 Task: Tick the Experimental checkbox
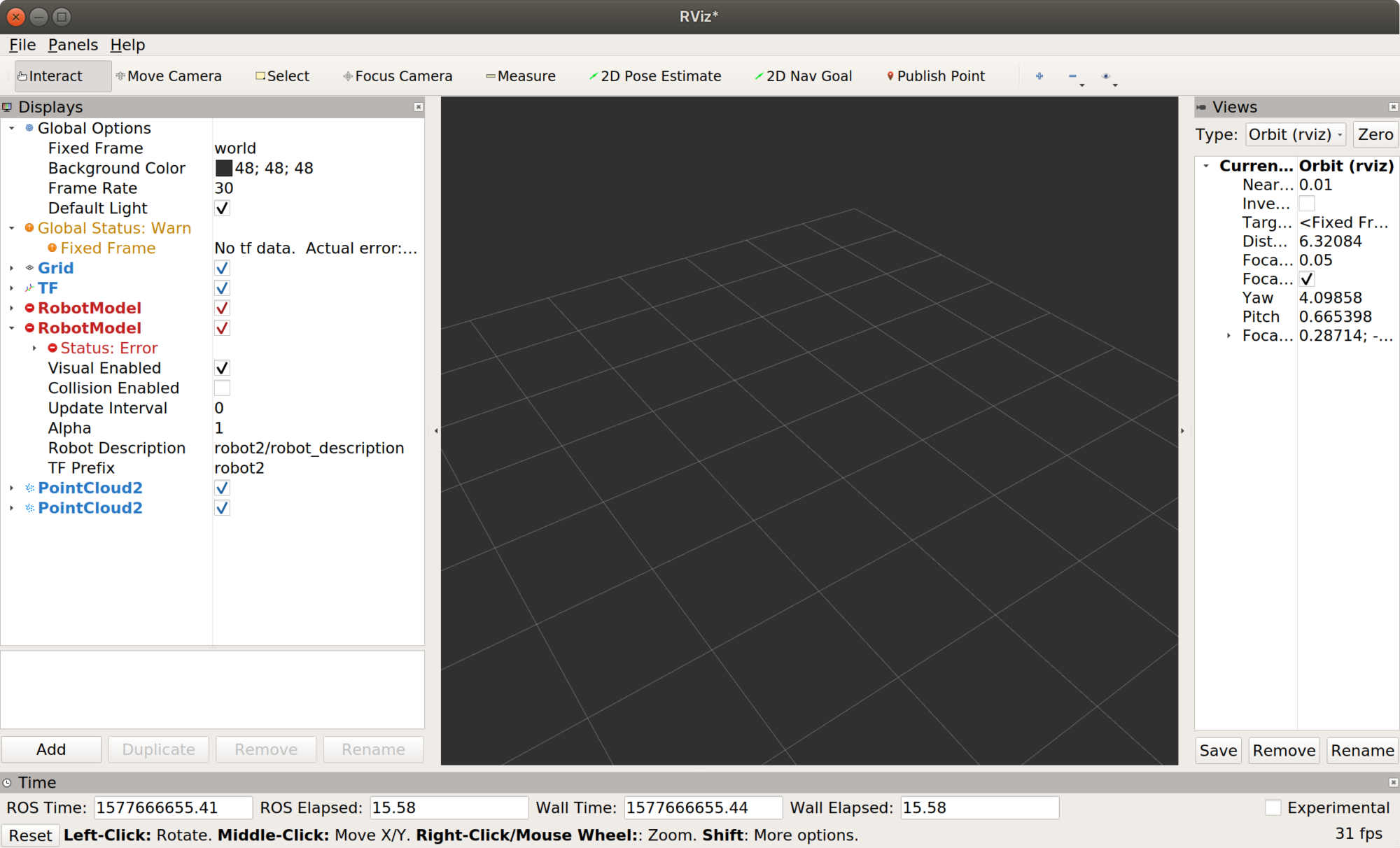tap(1273, 807)
